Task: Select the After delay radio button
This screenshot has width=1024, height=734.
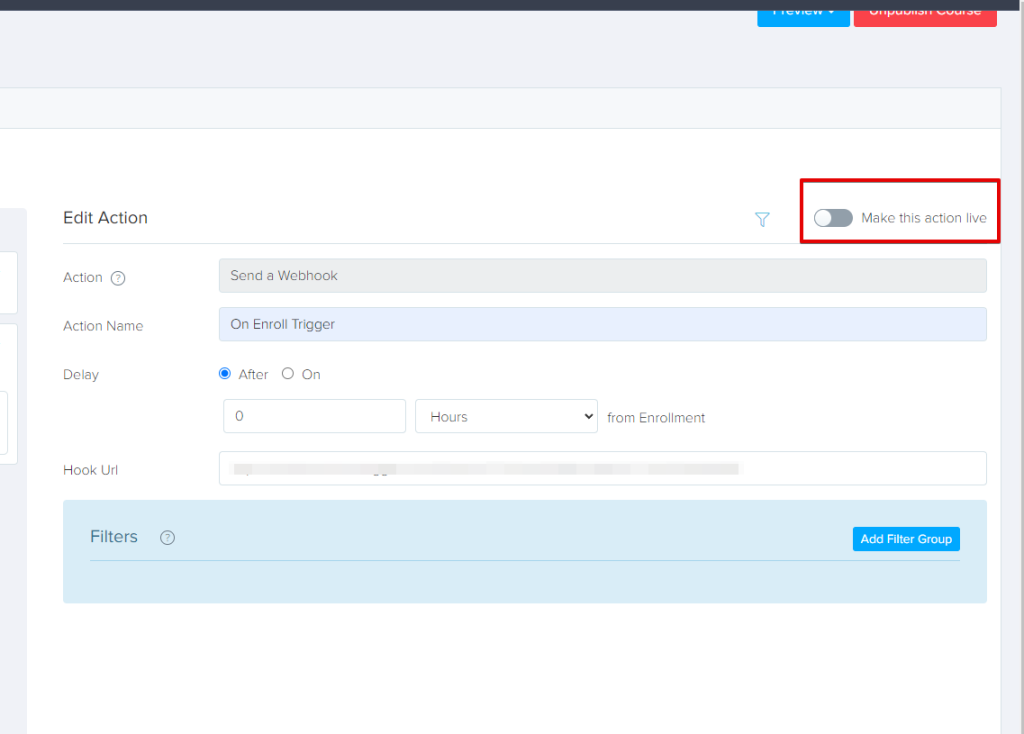Action: pos(225,374)
